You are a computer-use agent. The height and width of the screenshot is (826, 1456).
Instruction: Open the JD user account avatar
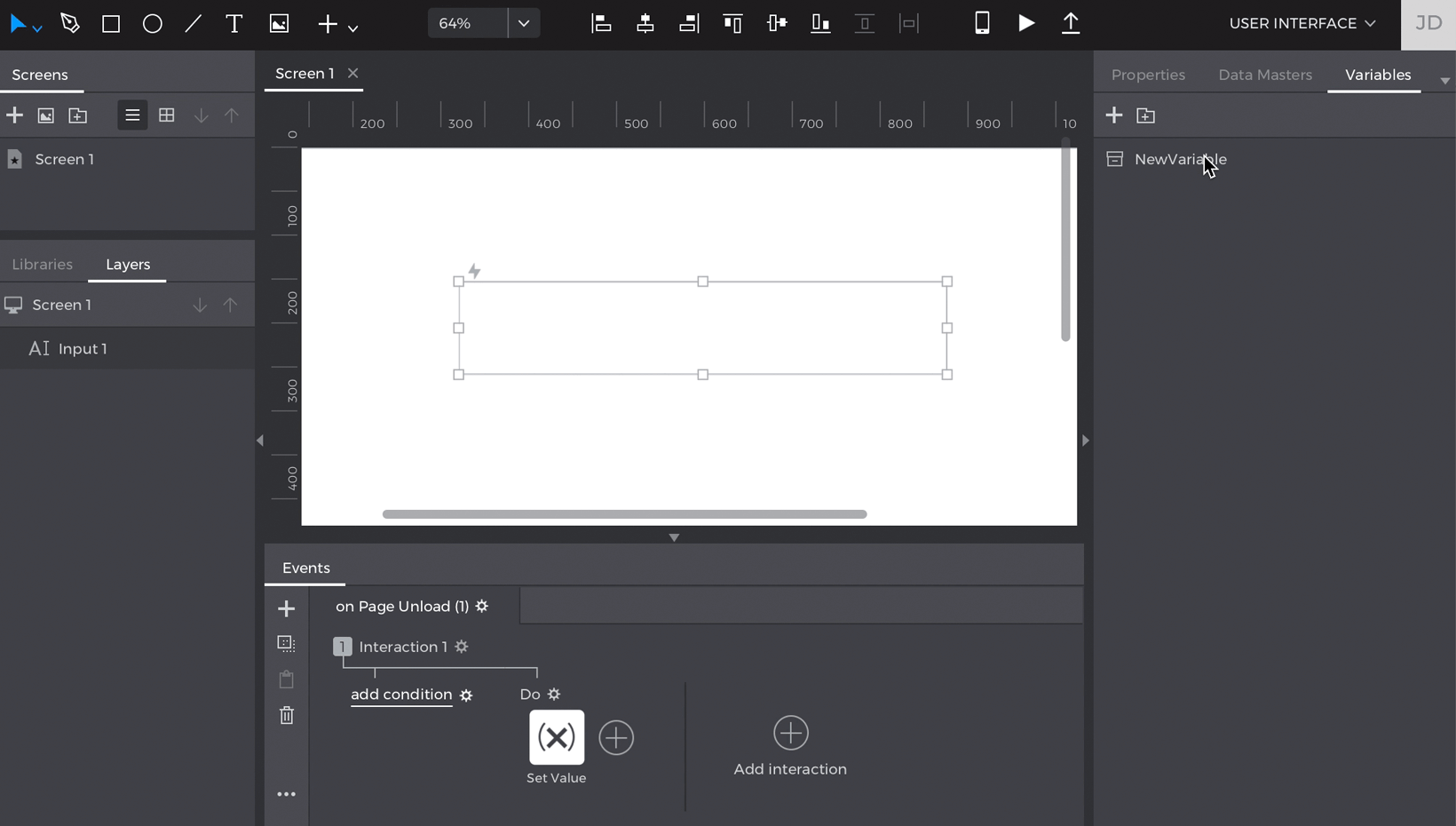[1428, 24]
